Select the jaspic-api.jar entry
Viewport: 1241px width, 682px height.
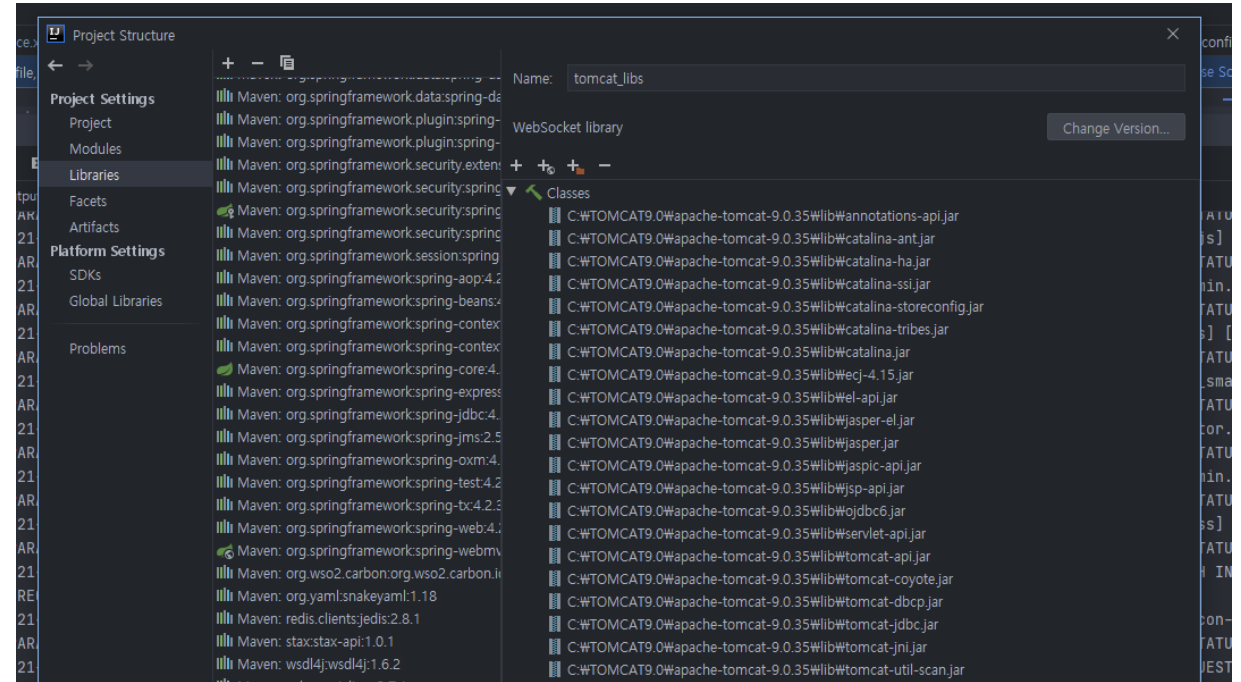(x=744, y=466)
